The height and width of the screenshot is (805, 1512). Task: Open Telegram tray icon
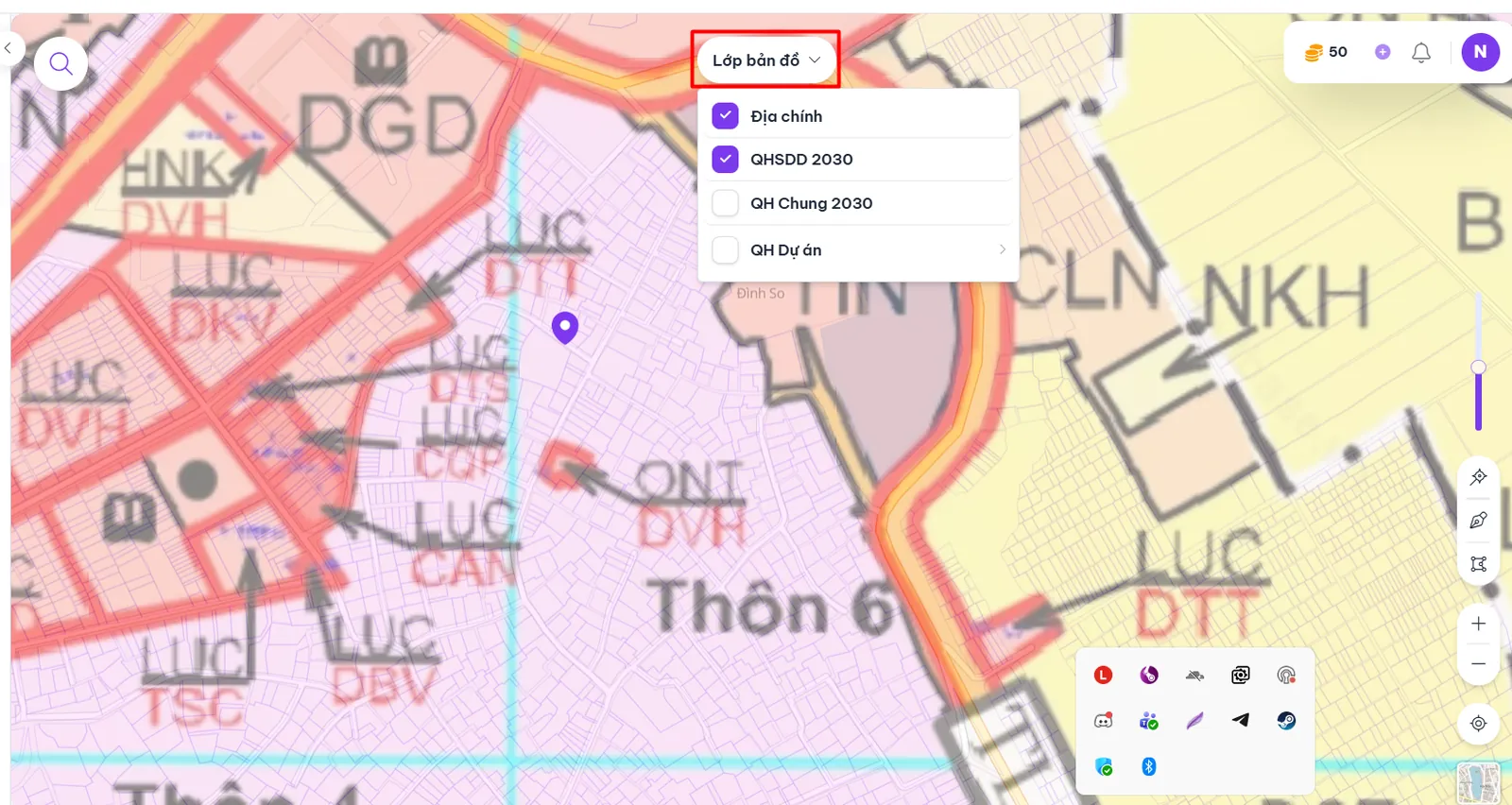tap(1241, 720)
